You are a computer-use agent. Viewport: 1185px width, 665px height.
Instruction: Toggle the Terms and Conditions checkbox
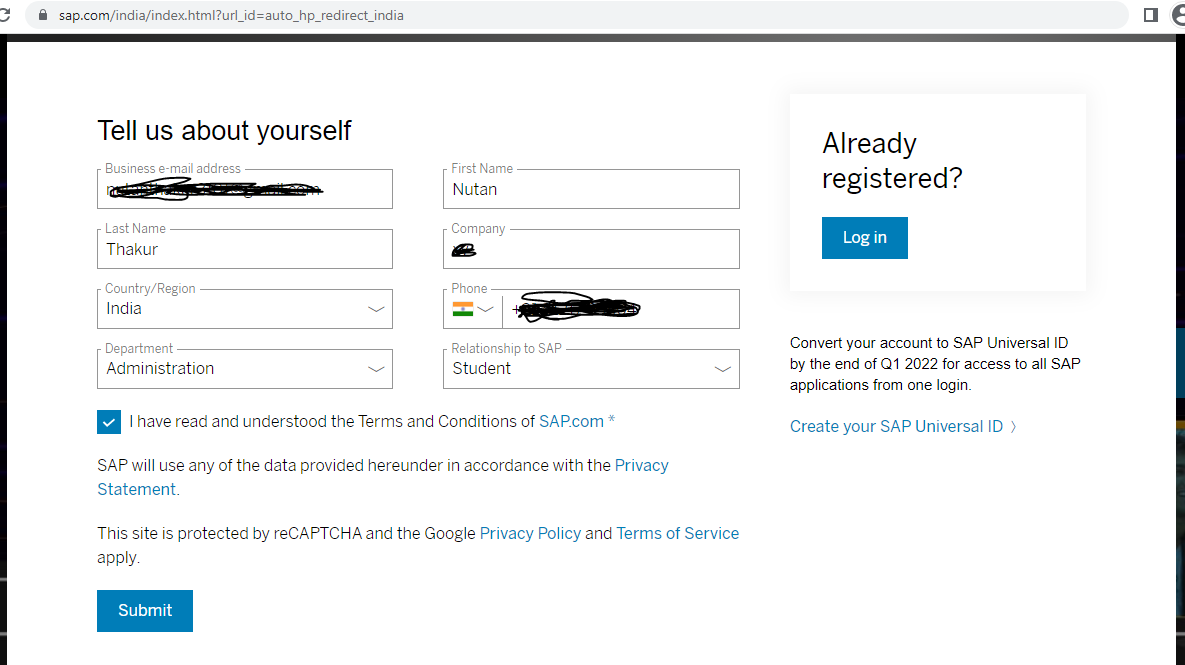pos(109,422)
